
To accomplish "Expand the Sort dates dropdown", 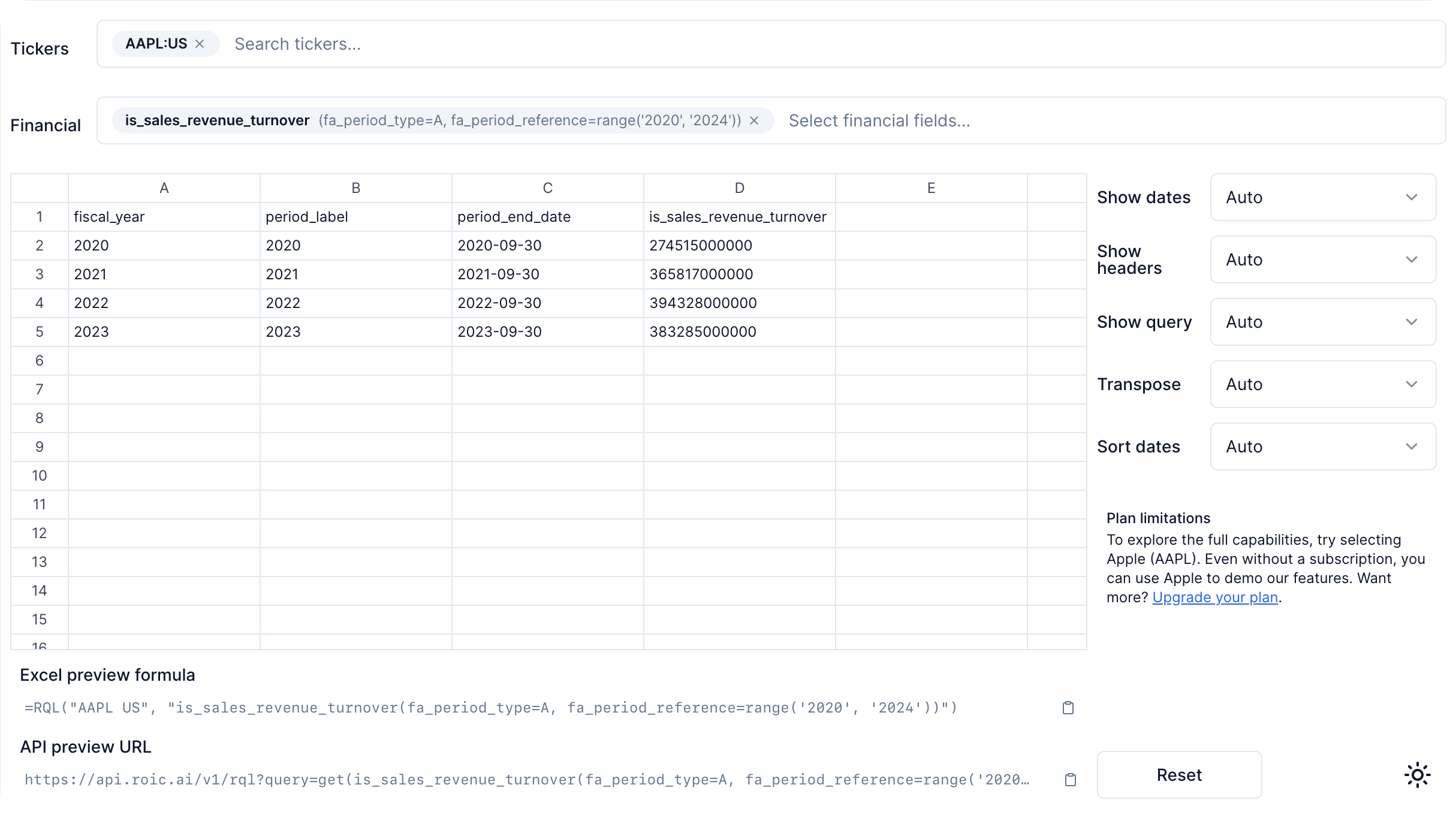I will 1322,446.
